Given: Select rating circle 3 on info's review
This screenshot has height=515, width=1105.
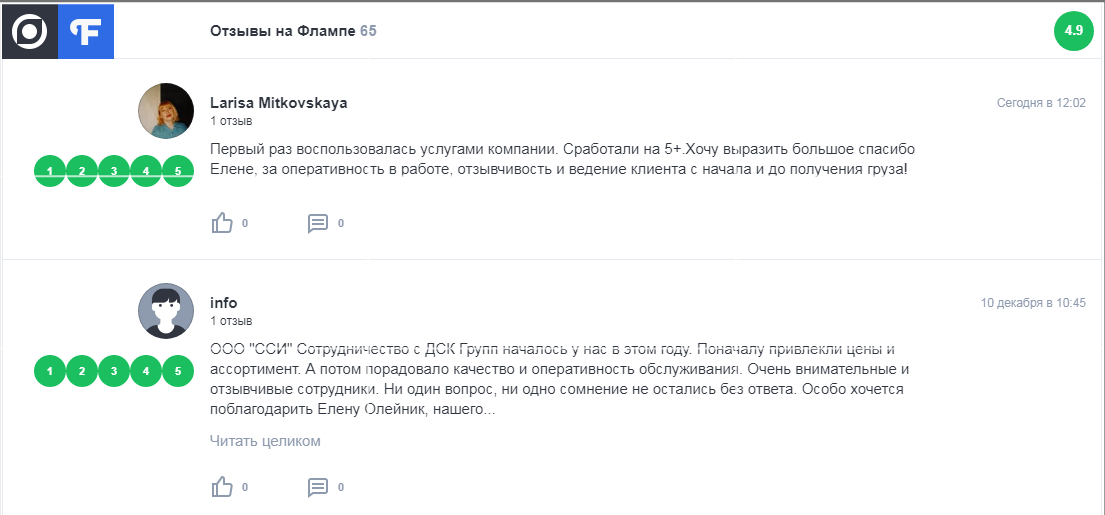Looking at the screenshot, I should (113, 371).
